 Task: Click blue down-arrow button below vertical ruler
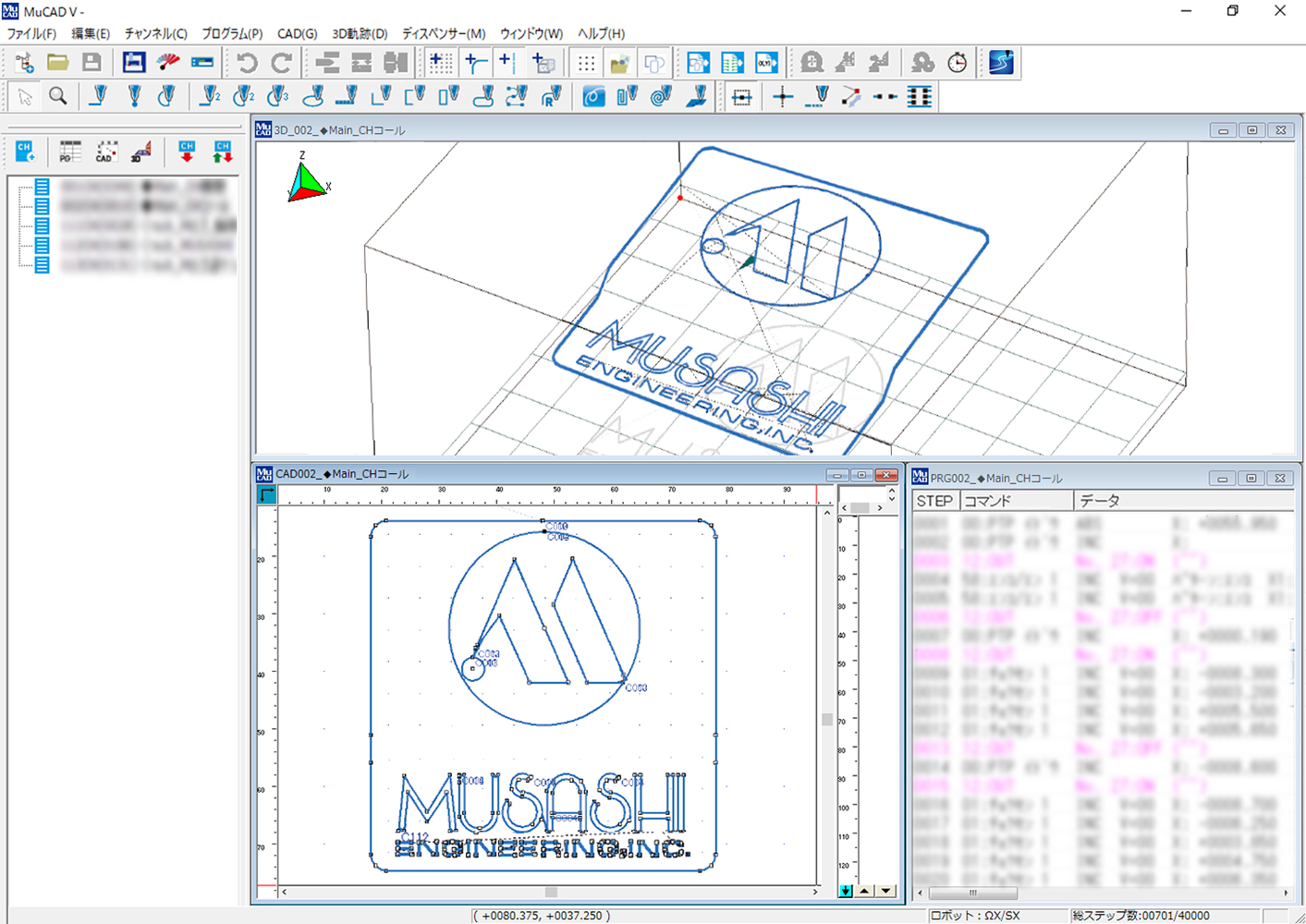coord(845,891)
